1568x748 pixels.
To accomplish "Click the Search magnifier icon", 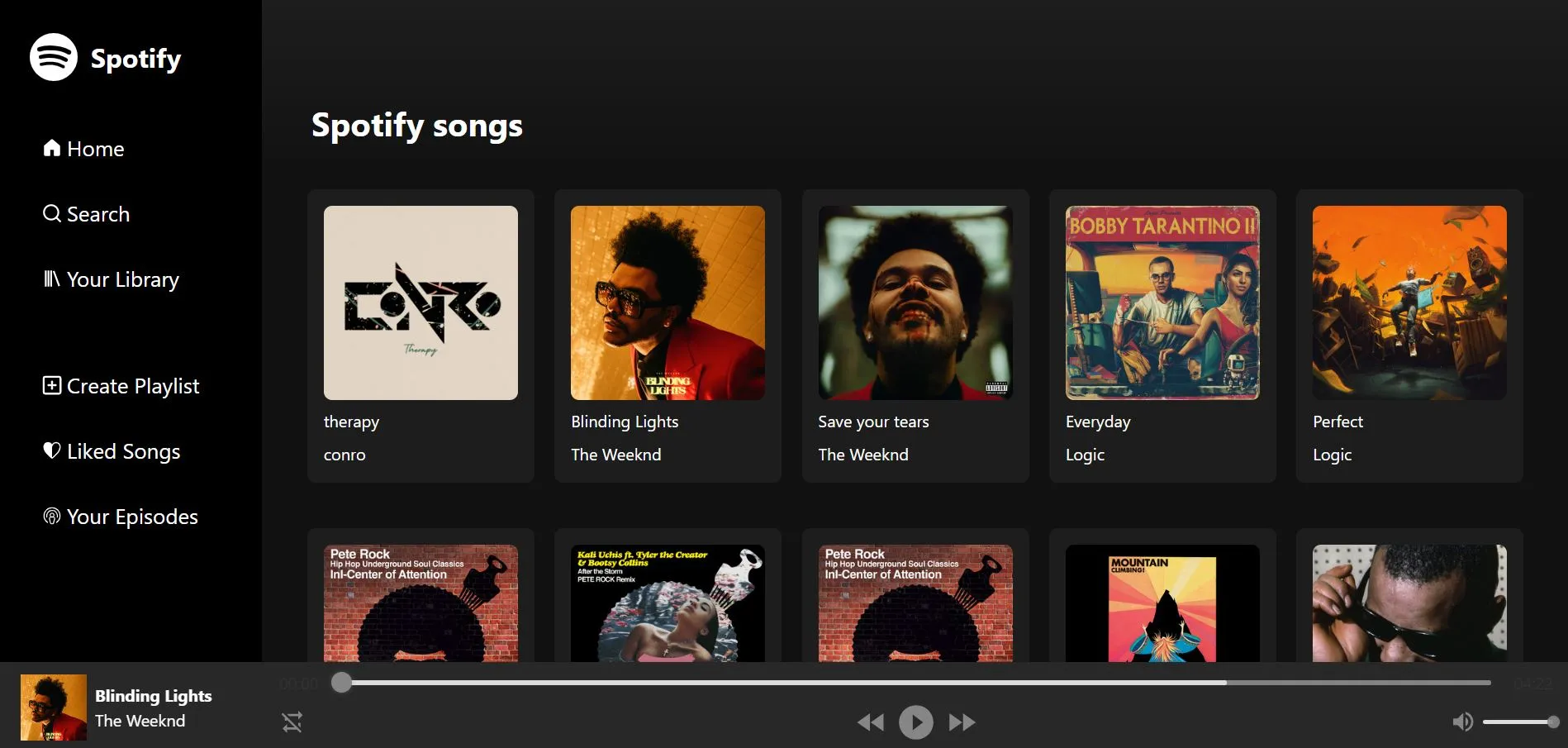I will (x=52, y=213).
